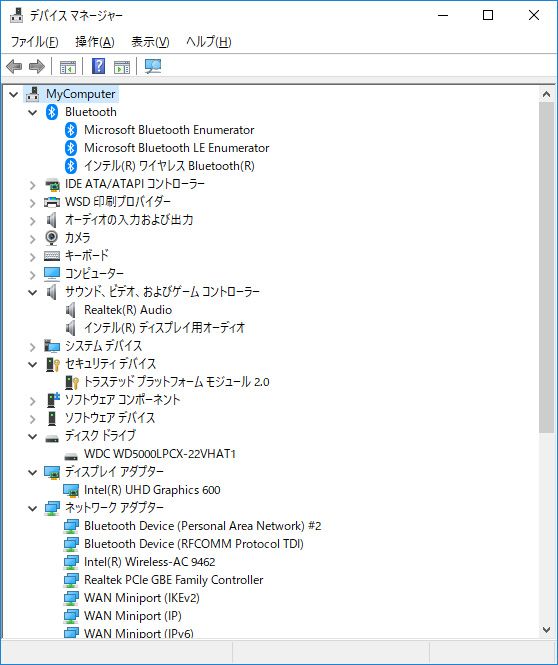Screen dimensions: 558x665
Task: Expand the ソフトウェア コンポーネント category
Action: point(33,400)
